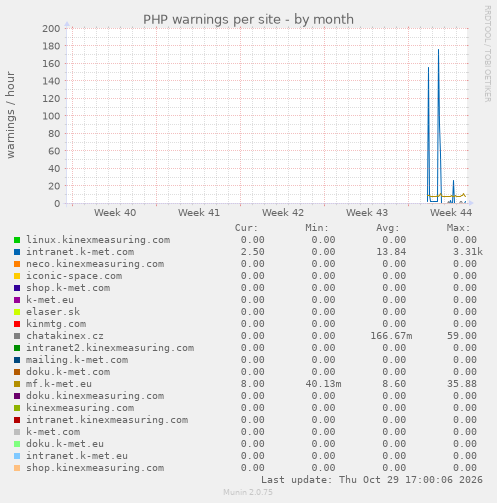Viewport: 497px width, 503px height.
Task: Select the 'k-met.eu' legend label
Action: 50,300
